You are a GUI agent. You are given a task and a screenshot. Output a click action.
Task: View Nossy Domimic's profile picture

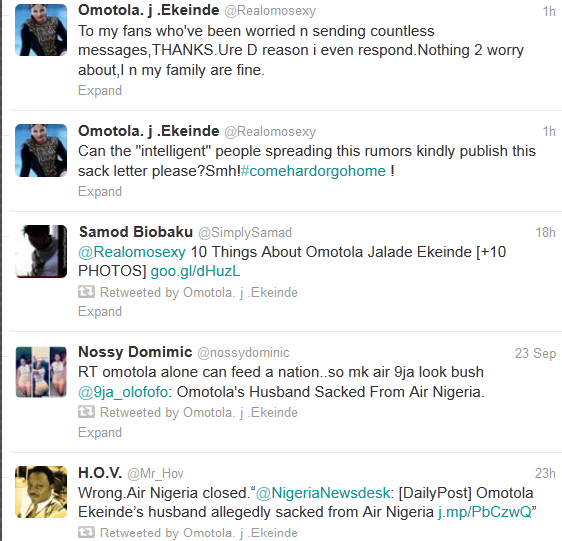(41, 372)
